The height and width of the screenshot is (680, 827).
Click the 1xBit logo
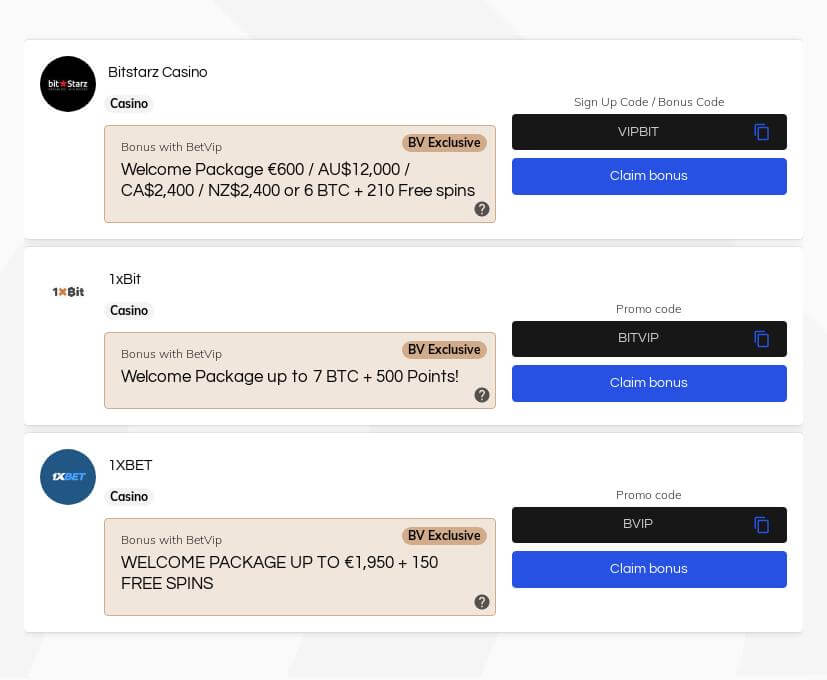coord(68,291)
